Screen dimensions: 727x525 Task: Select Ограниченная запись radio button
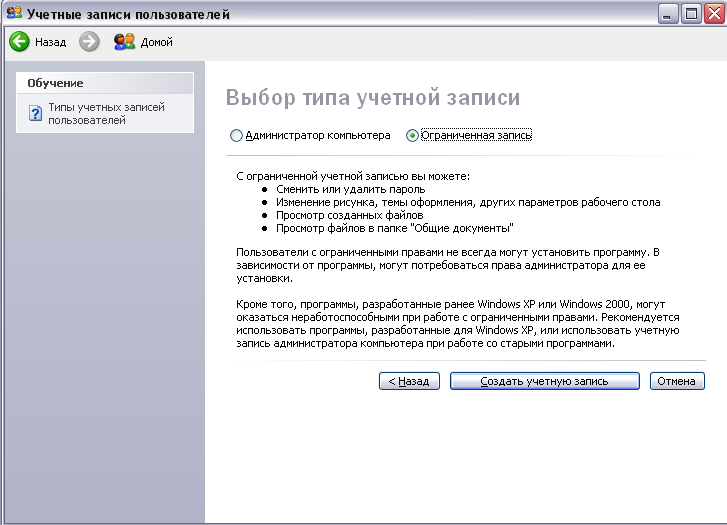point(412,135)
